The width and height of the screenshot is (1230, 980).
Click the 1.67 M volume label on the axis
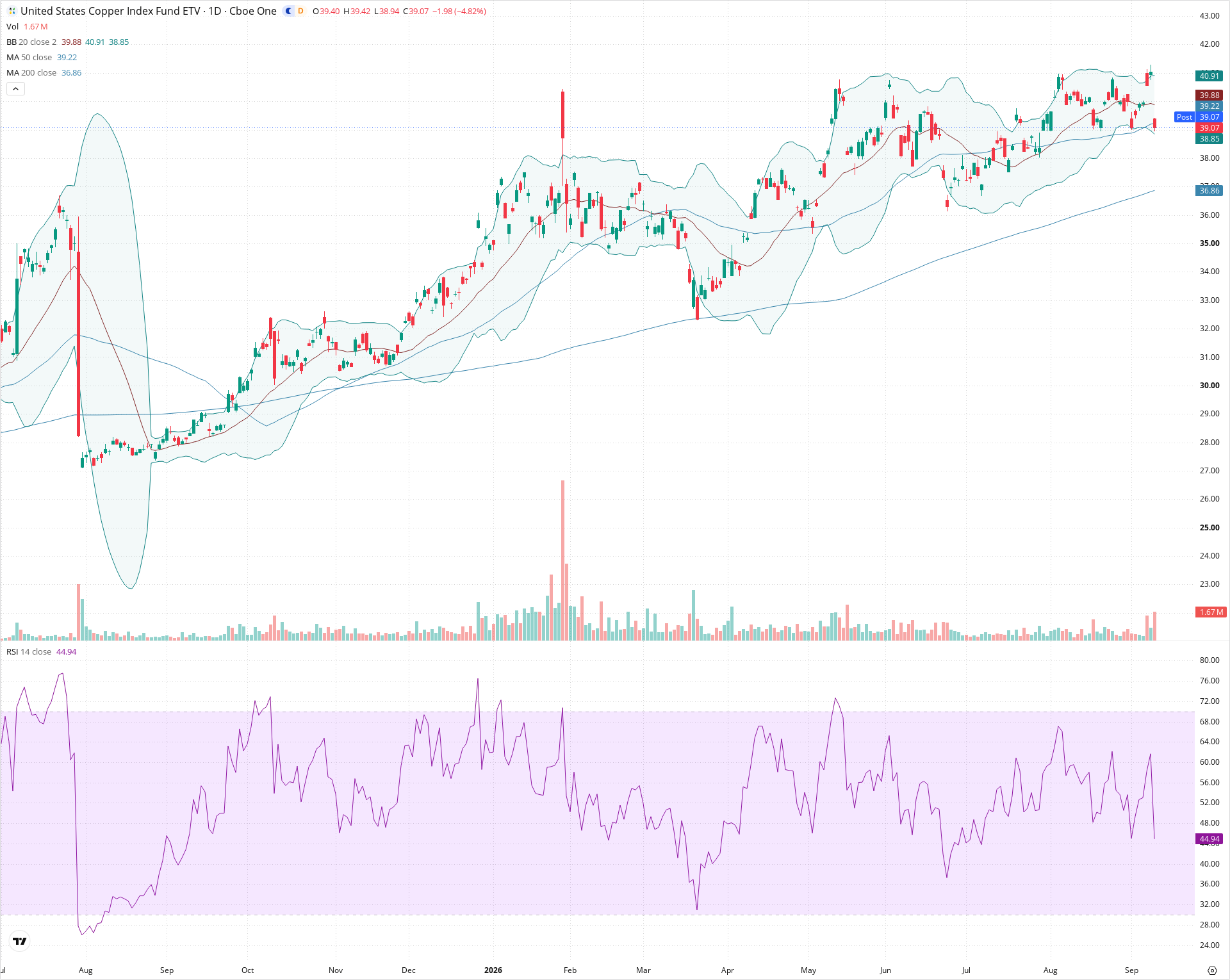tap(1211, 612)
